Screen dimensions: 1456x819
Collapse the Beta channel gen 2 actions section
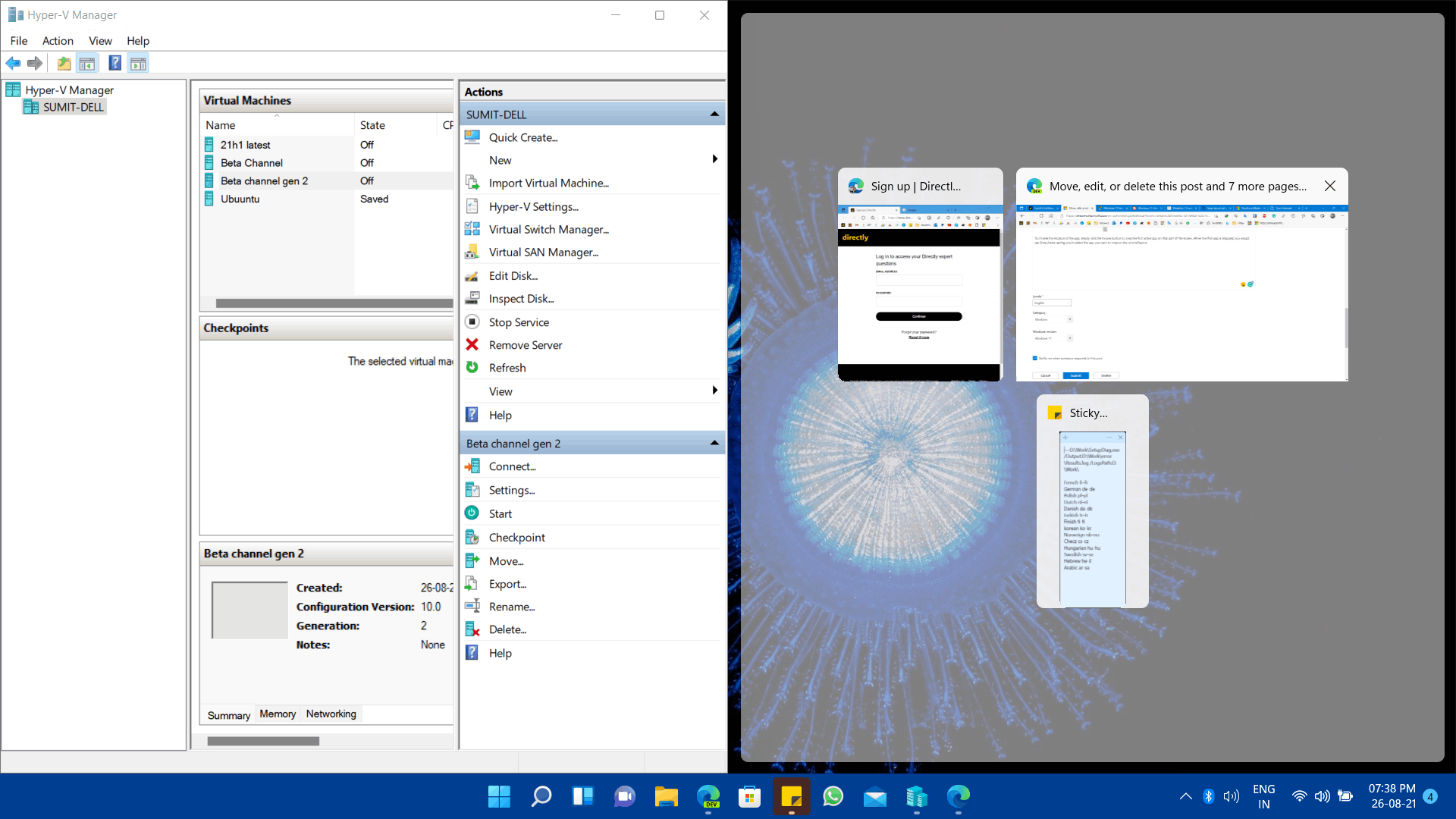[x=714, y=443]
